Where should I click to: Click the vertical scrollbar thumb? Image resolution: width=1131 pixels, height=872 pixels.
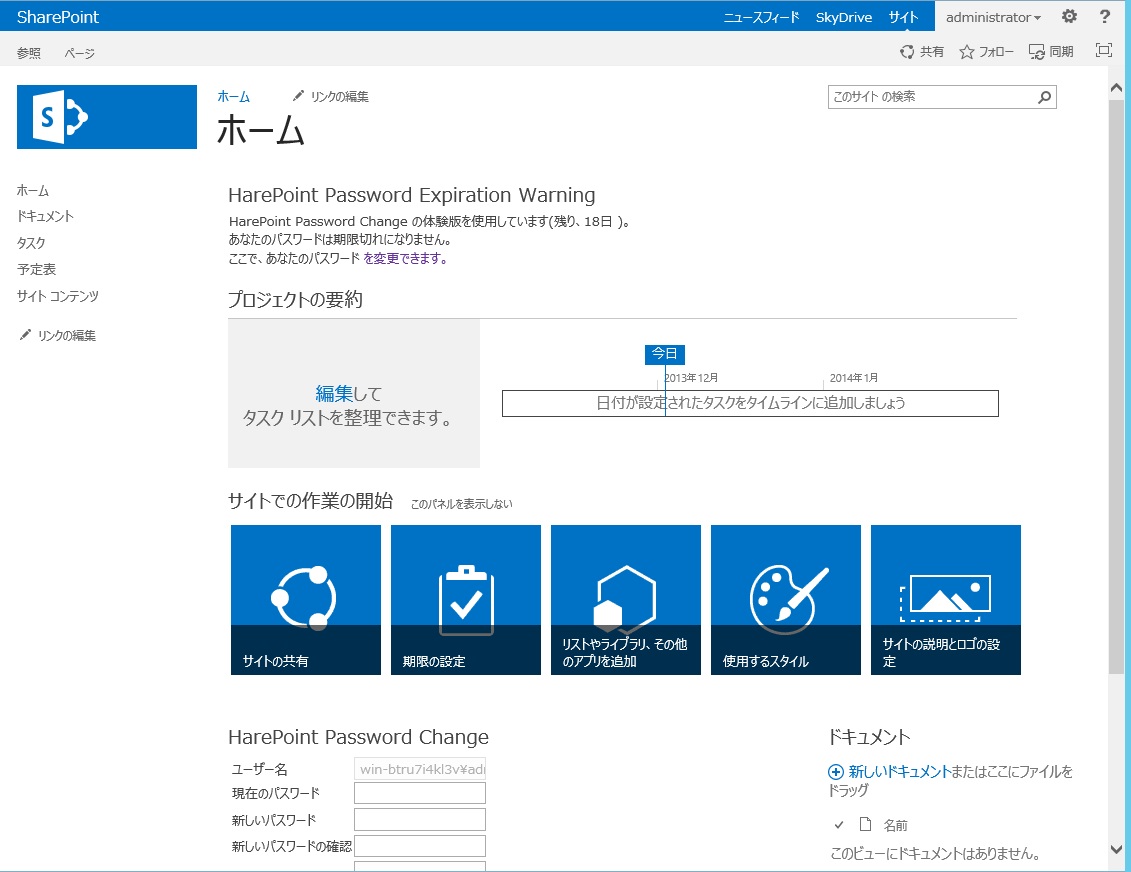click(1117, 386)
